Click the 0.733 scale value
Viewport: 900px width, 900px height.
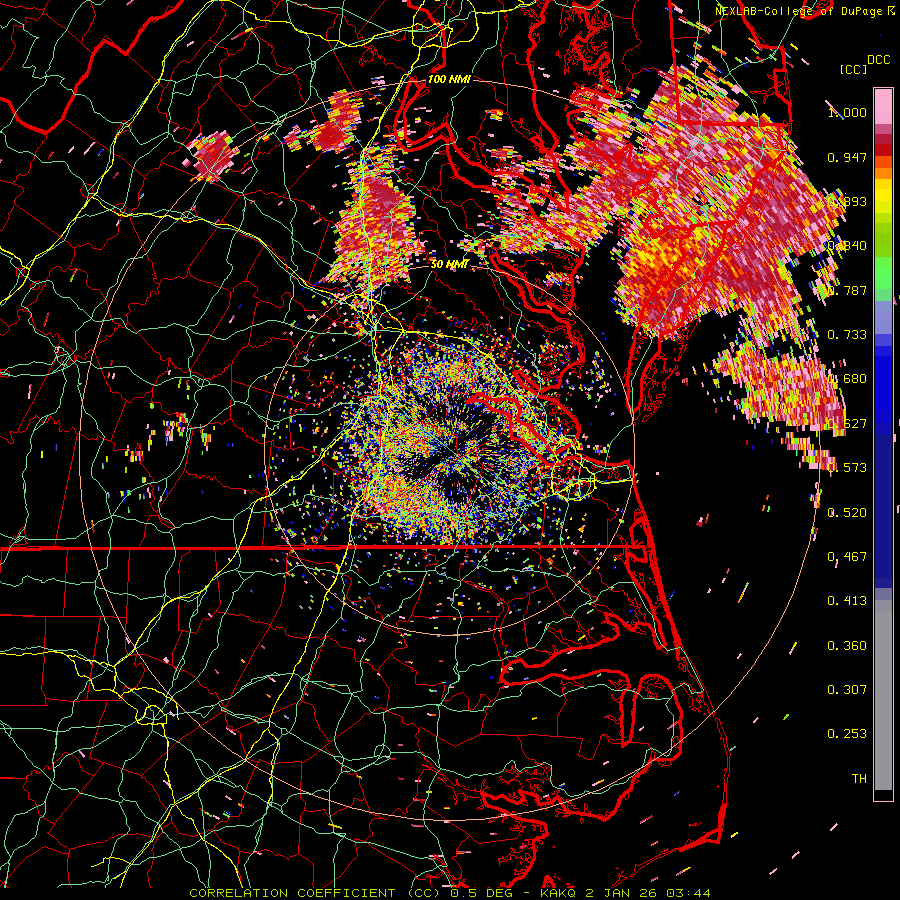click(x=847, y=335)
